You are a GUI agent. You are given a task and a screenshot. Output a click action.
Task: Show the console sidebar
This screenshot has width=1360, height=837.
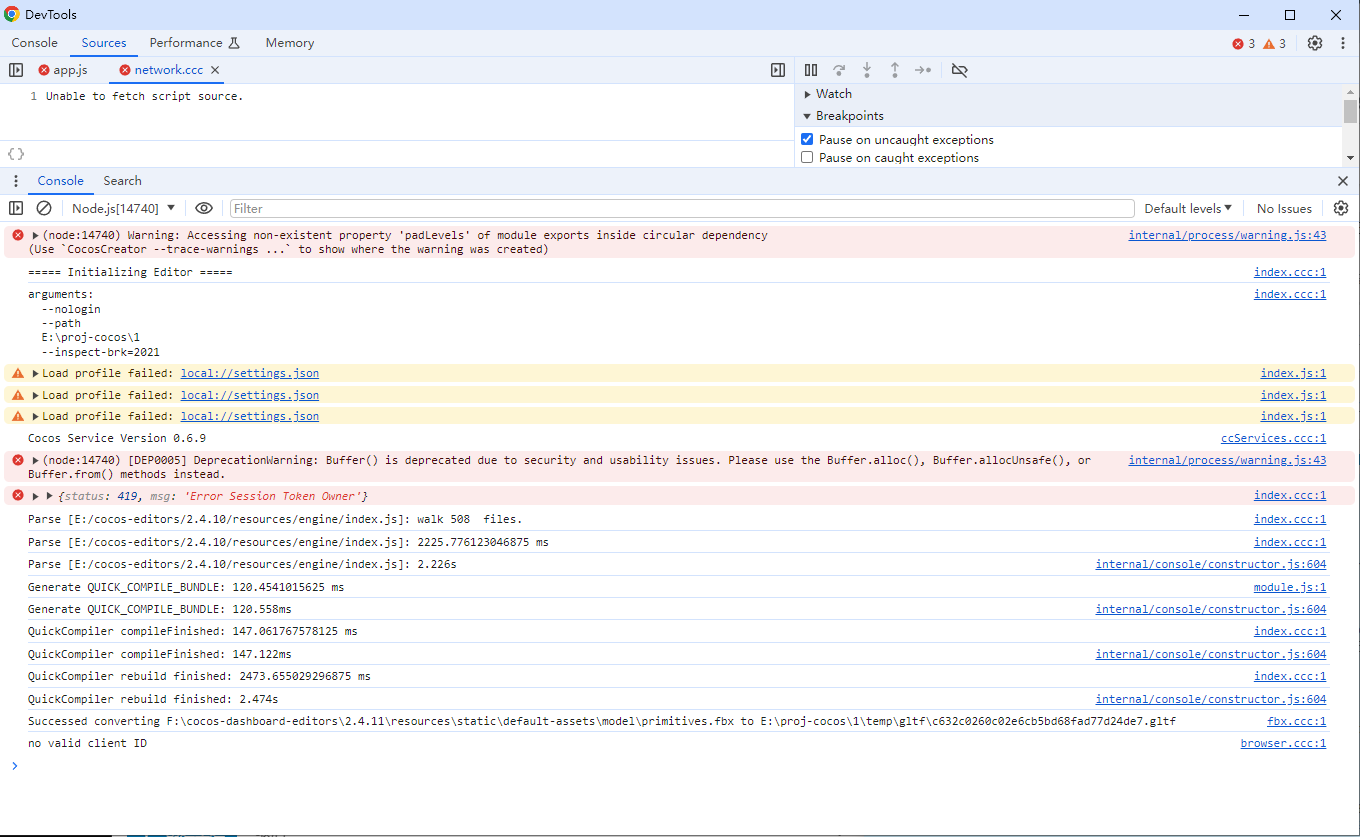pos(16,208)
